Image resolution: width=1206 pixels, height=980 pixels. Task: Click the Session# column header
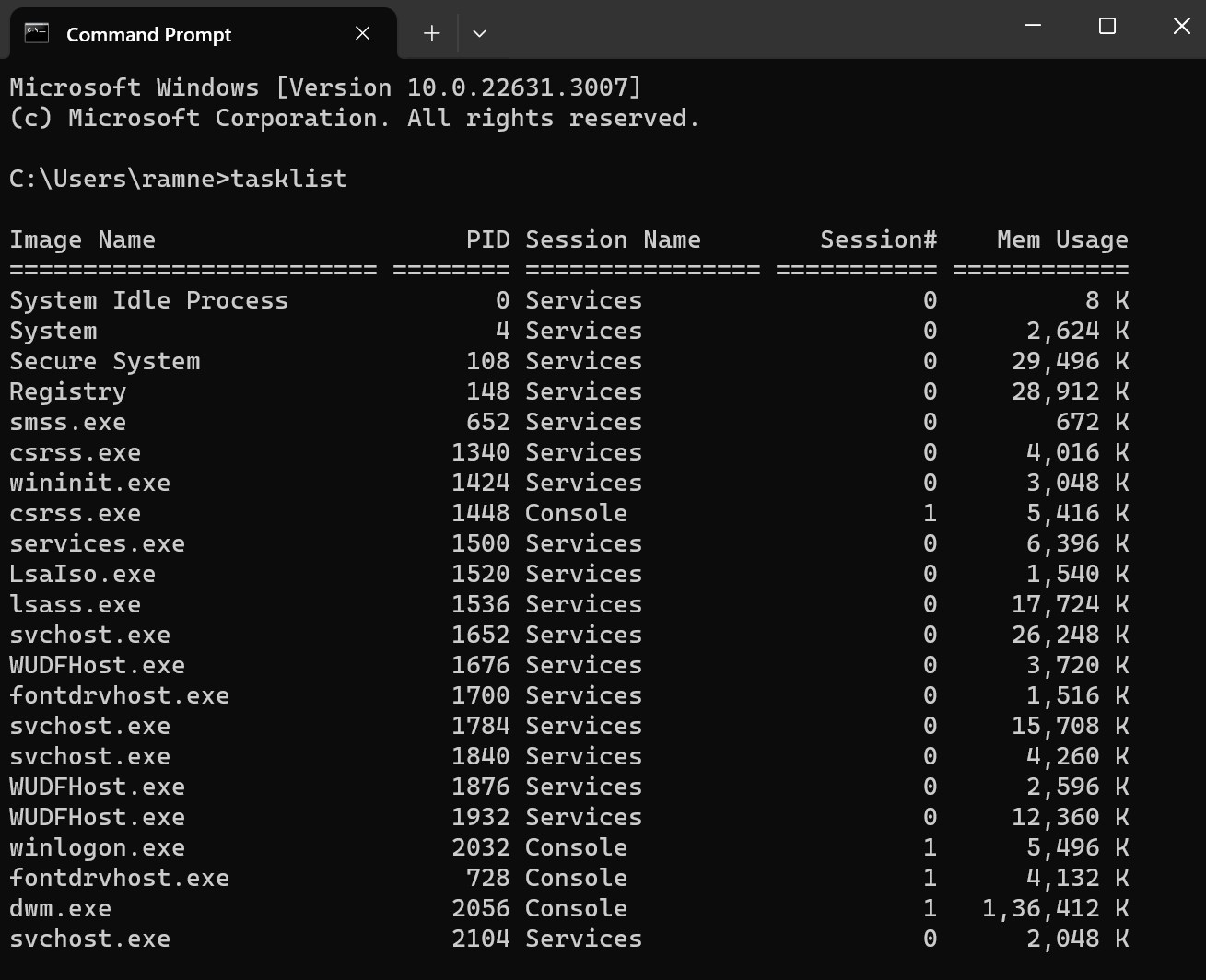(879, 239)
